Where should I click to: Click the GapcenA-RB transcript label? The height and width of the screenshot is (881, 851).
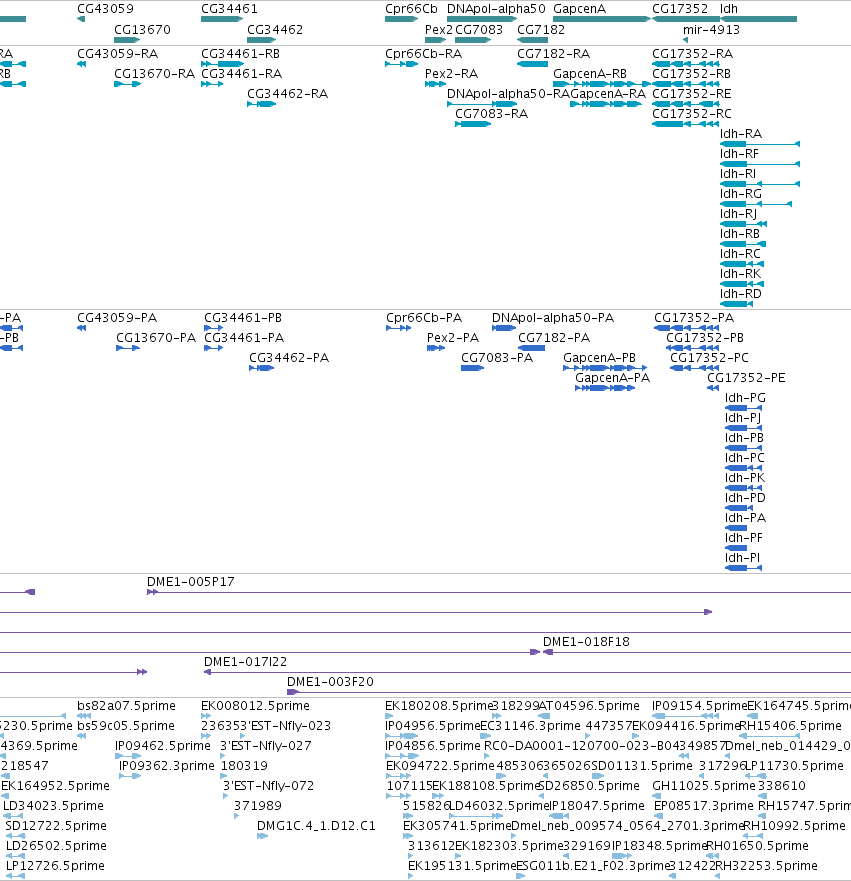coord(590,74)
